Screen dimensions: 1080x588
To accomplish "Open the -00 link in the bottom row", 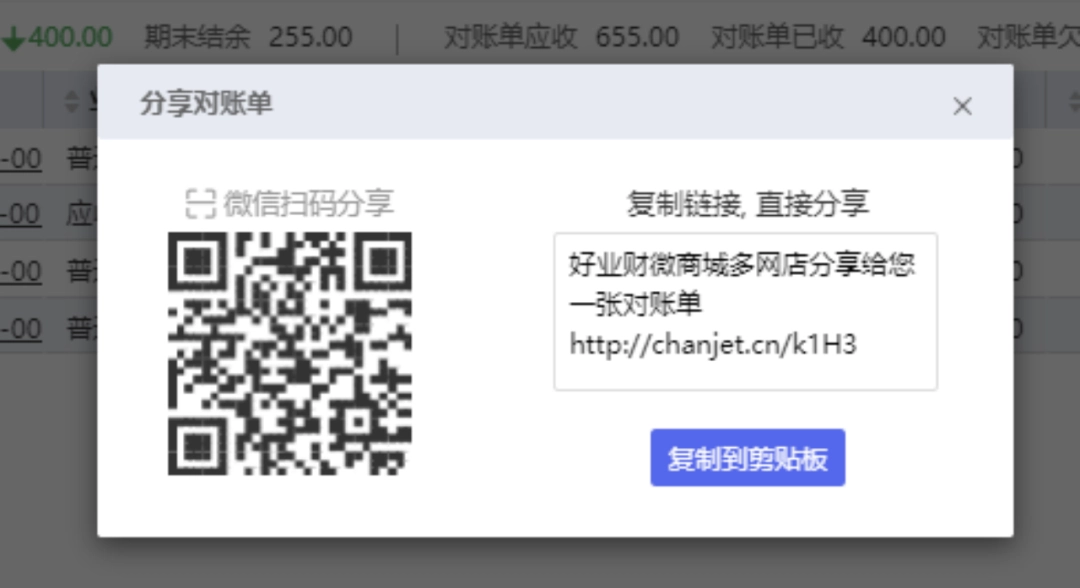I will pos(21,329).
